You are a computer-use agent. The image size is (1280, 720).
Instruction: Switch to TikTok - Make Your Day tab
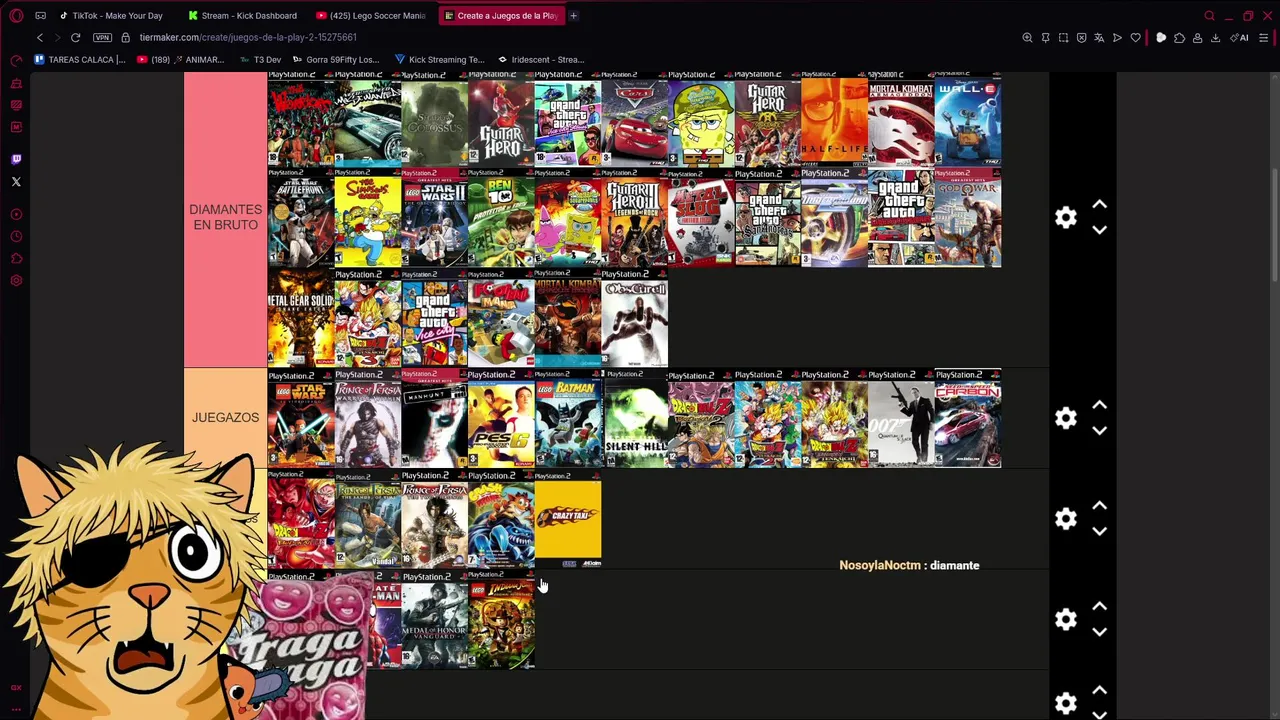point(111,16)
